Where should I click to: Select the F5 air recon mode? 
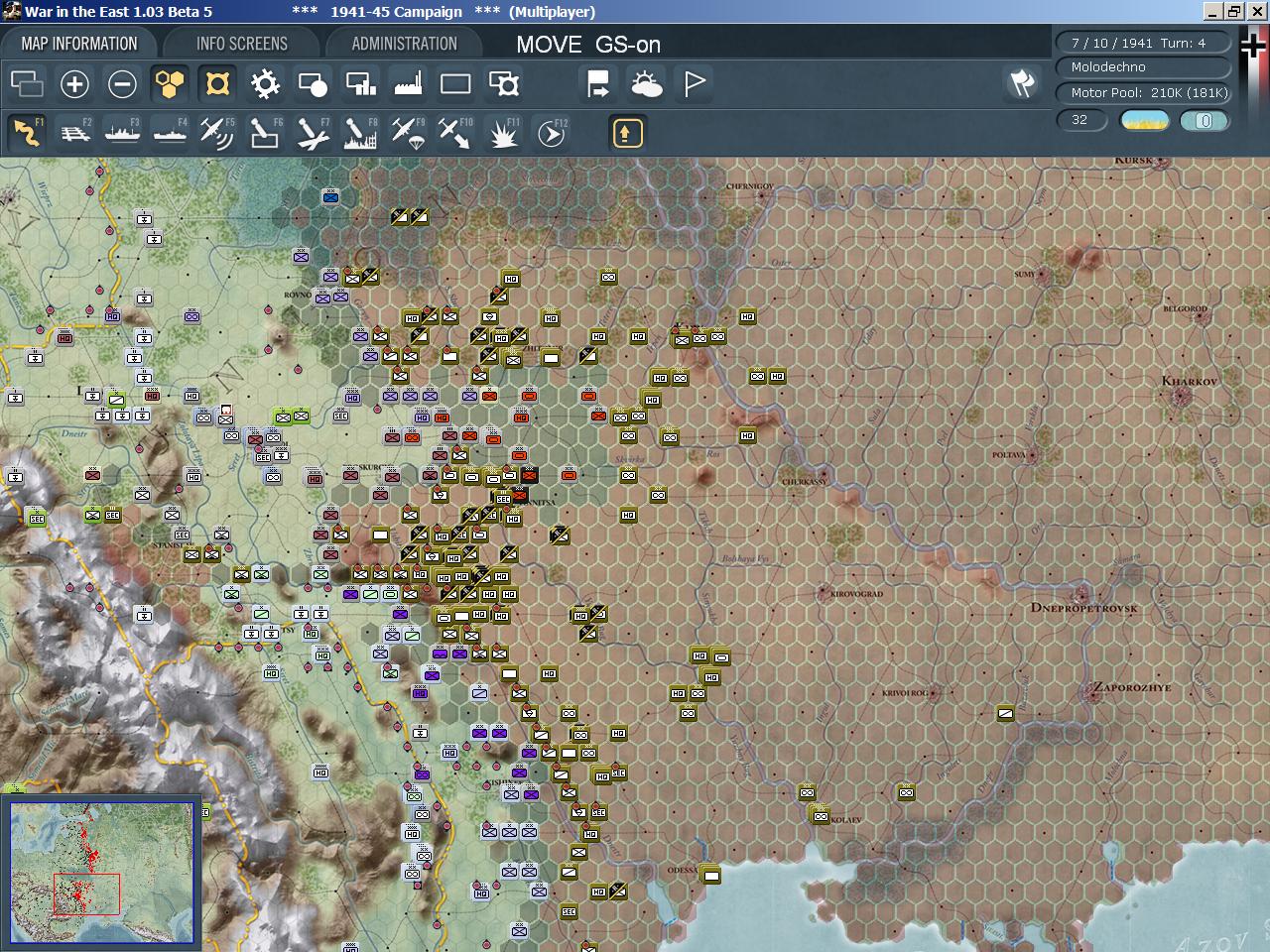coord(217,133)
